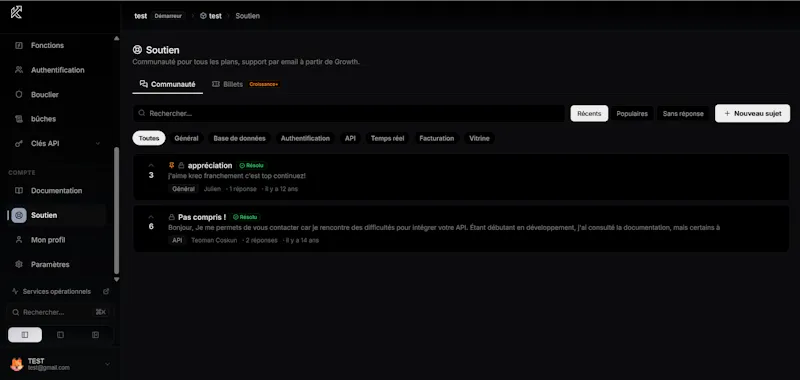The height and width of the screenshot is (380, 800).
Task: Sort topics by Populaires
Action: coord(632,113)
